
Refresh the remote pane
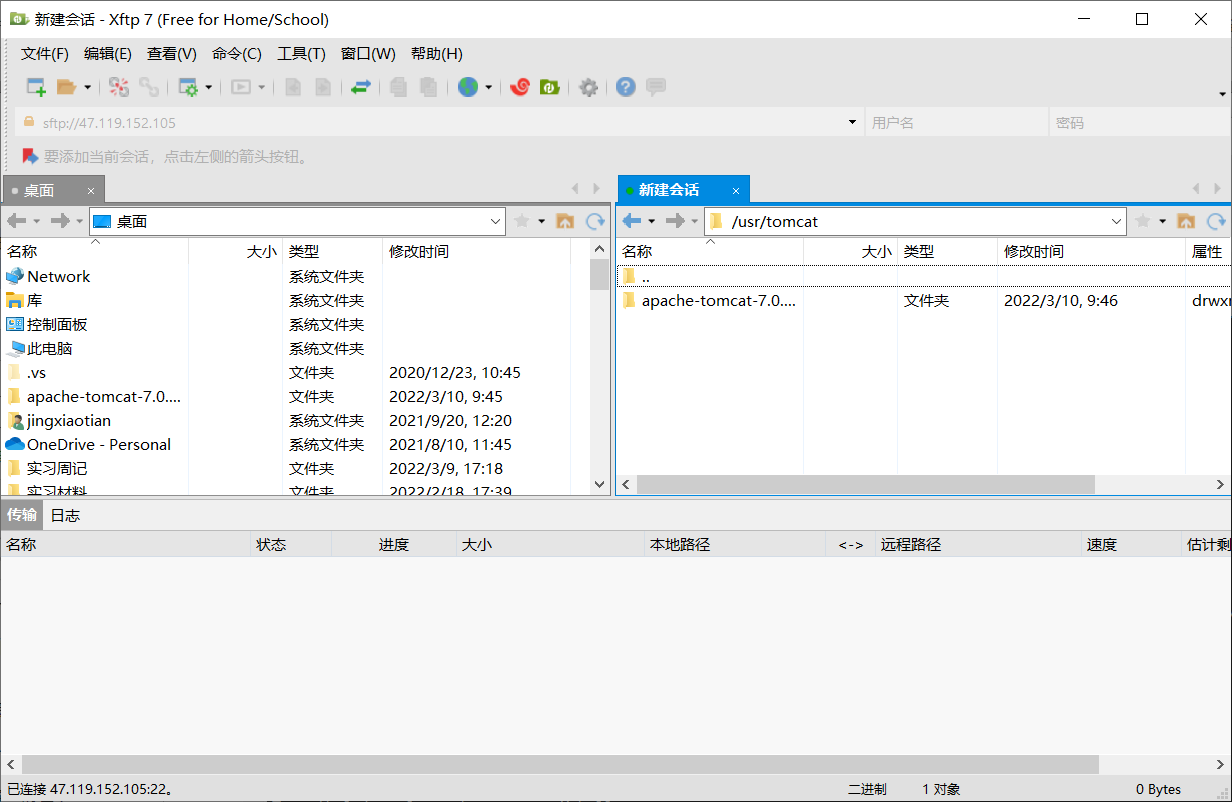coord(1217,221)
